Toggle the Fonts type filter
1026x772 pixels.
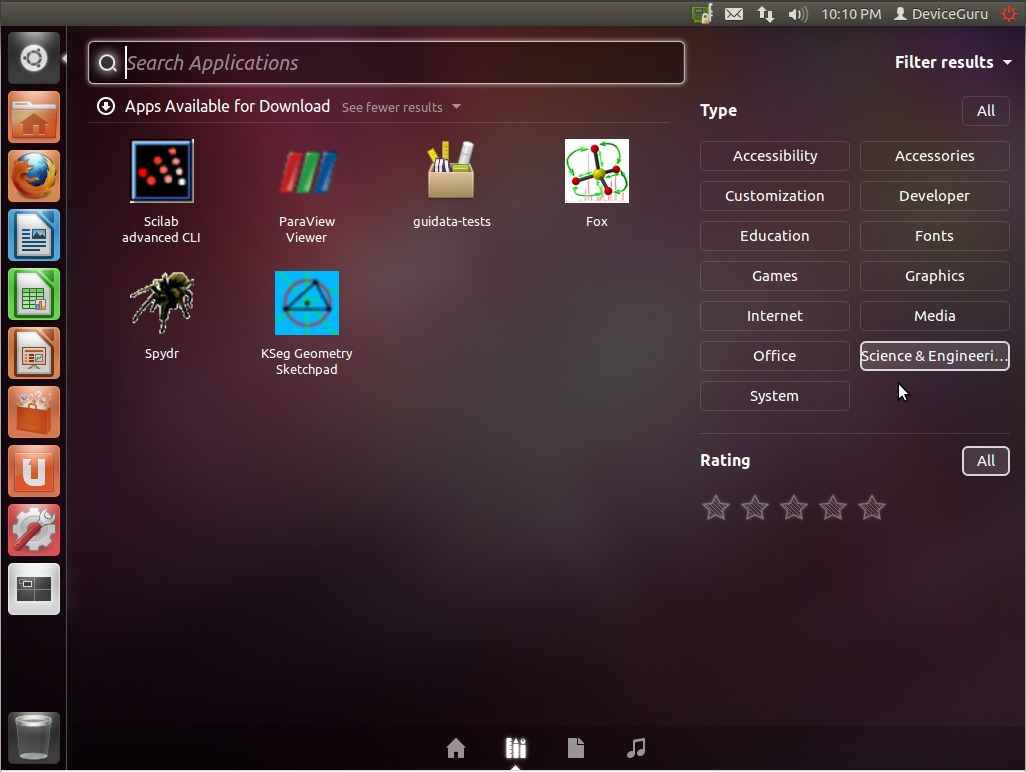[x=934, y=236]
